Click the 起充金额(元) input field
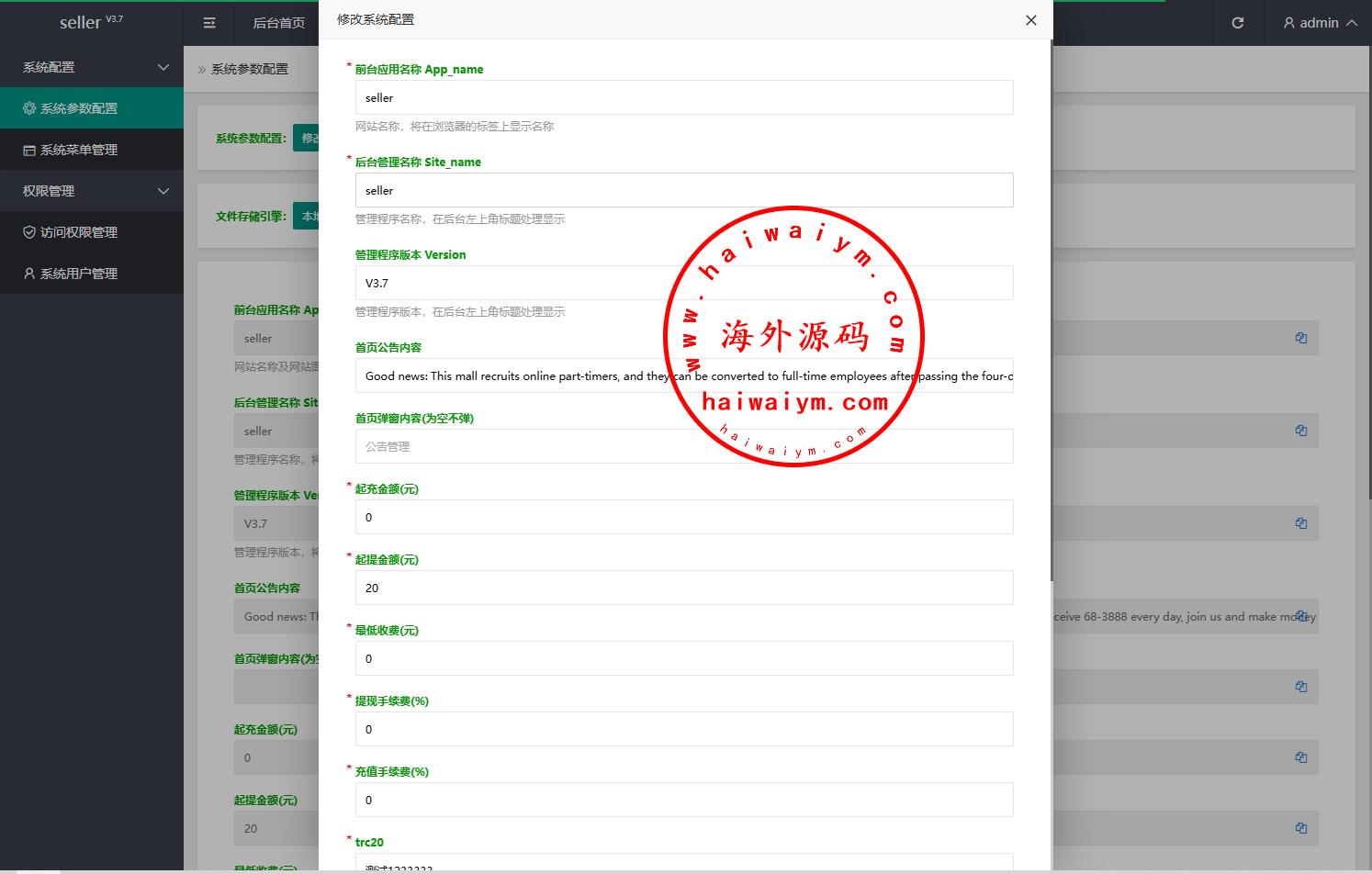1372x874 pixels. (684, 517)
